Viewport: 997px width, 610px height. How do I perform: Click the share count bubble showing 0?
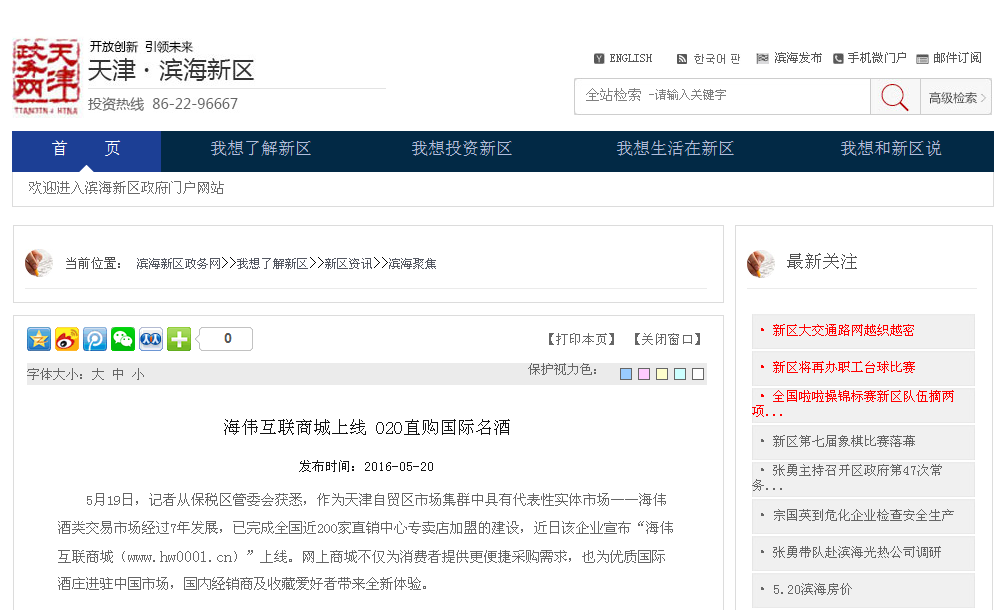pyautogui.click(x=226, y=339)
